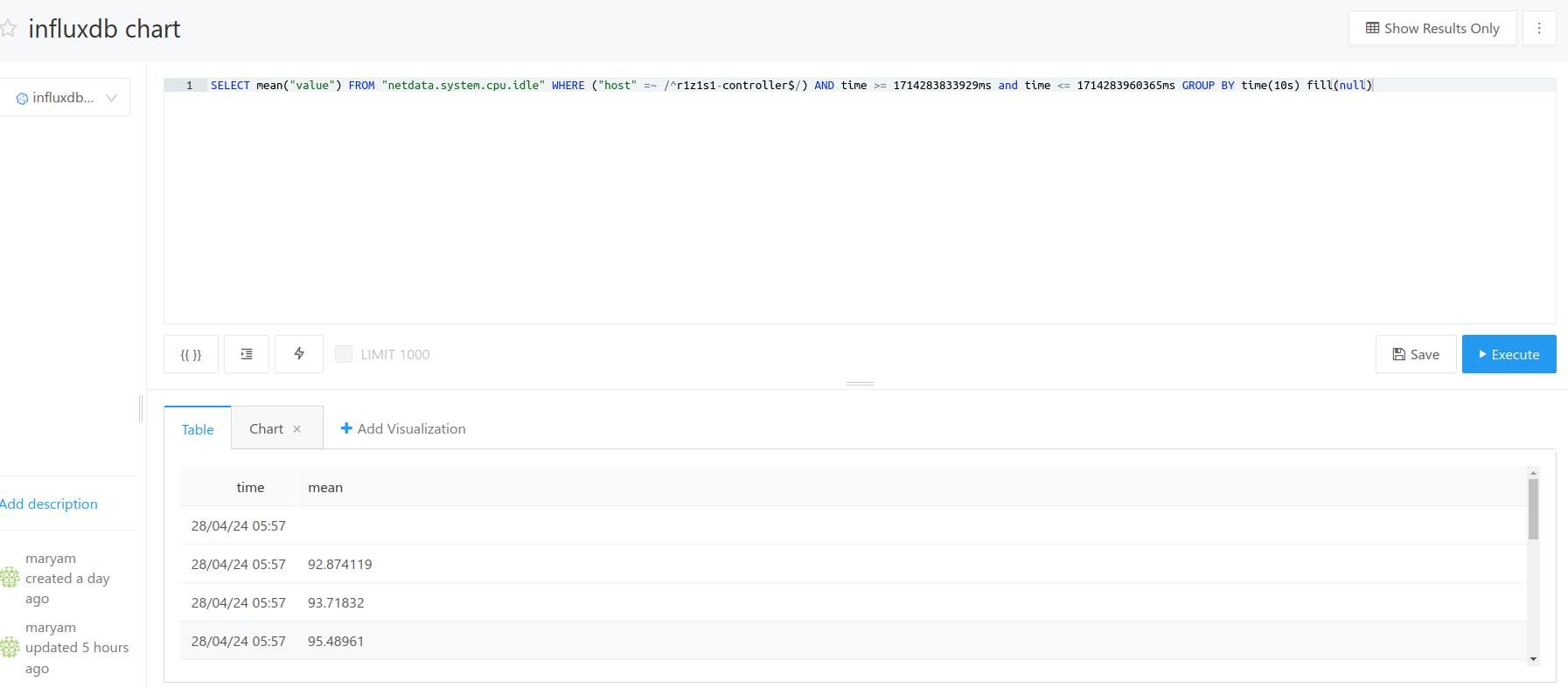
Task: Click the mean column header
Action: tap(325, 487)
